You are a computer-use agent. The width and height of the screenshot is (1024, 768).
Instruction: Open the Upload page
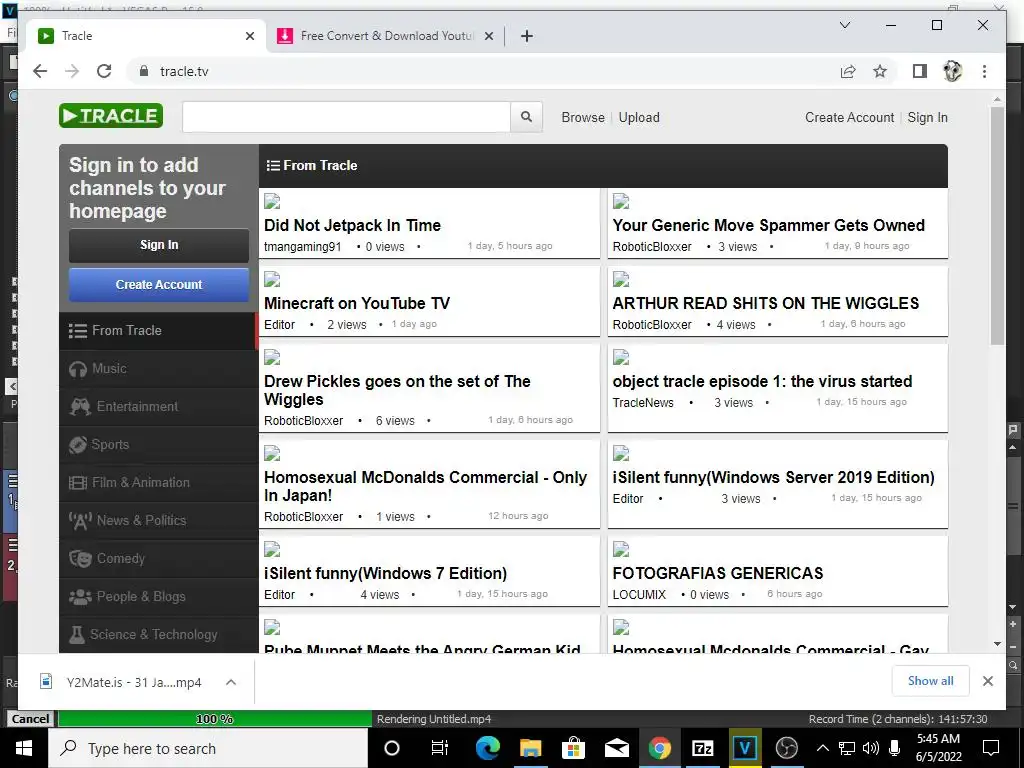pos(639,118)
